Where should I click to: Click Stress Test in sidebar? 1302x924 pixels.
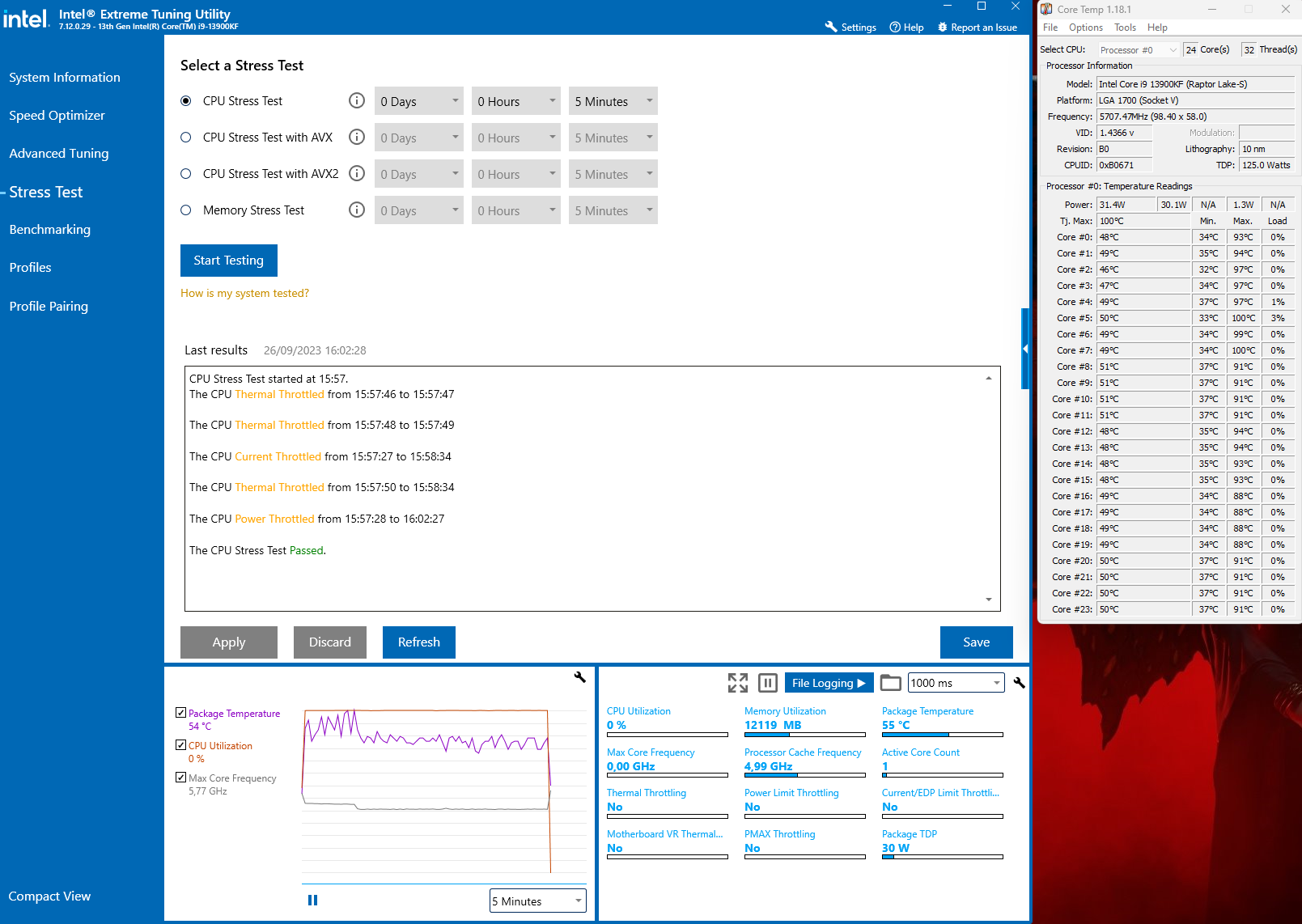click(46, 192)
